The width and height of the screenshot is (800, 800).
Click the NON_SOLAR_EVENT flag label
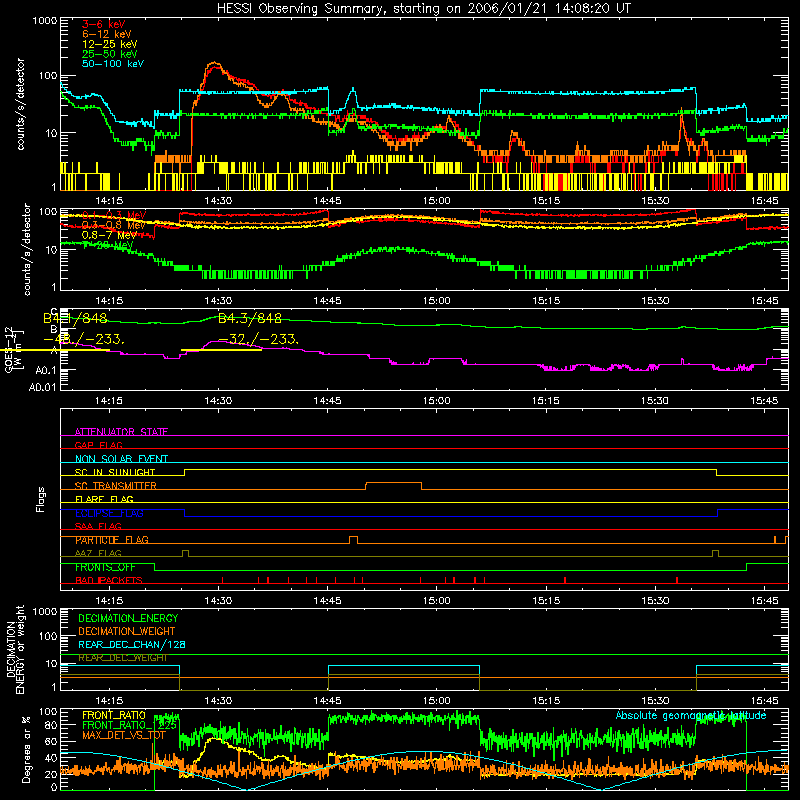coord(121,459)
